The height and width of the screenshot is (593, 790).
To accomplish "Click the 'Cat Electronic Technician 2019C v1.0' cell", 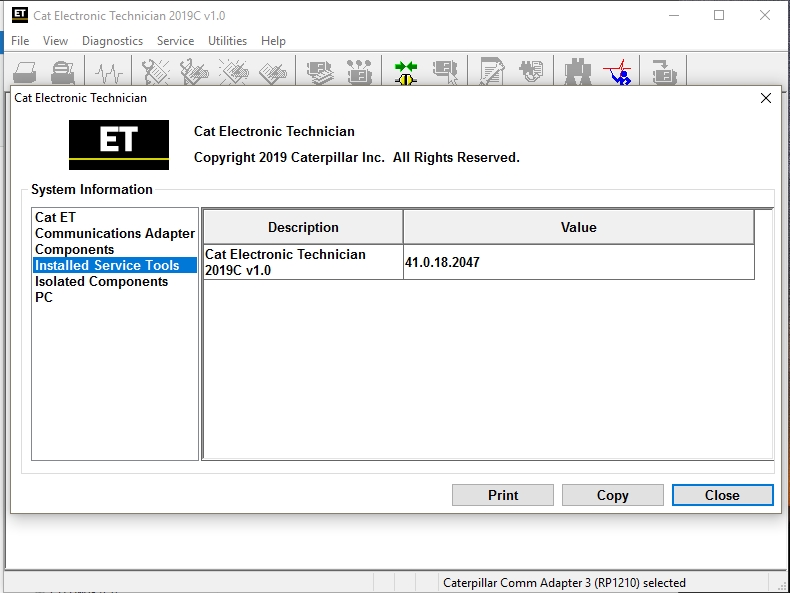I will point(303,262).
